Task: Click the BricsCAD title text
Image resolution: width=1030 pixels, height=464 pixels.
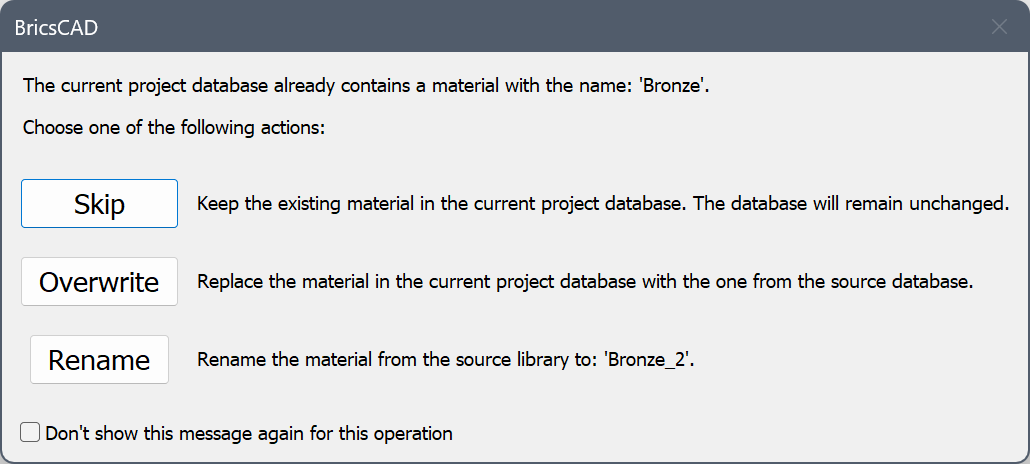Action: click(x=56, y=27)
